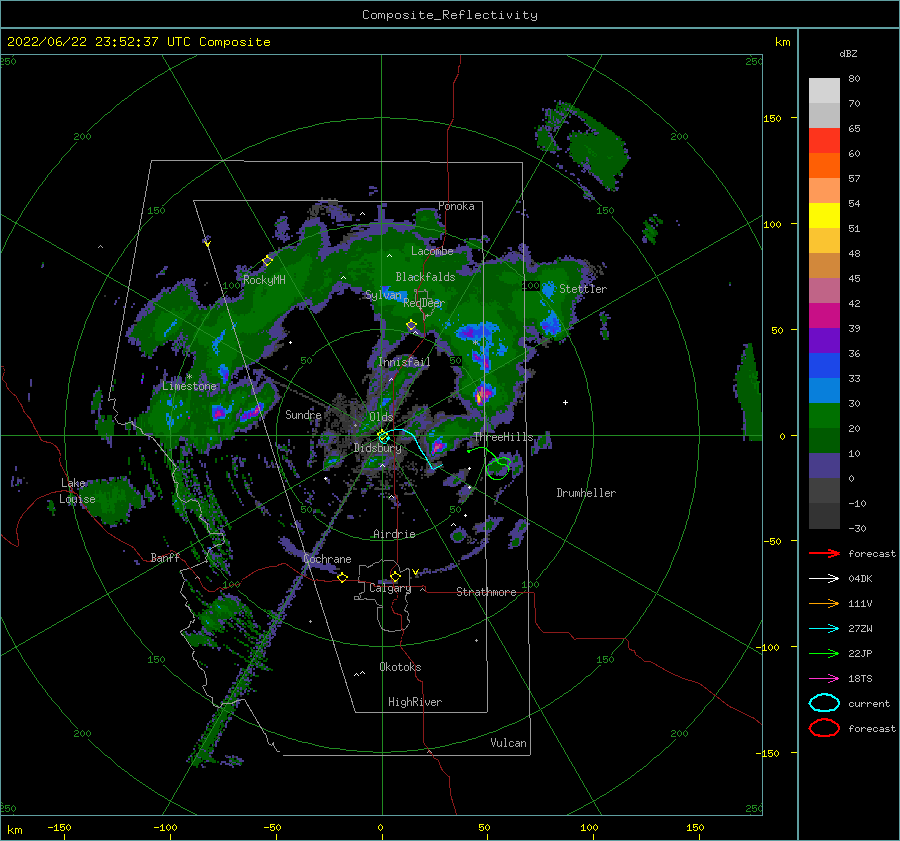Click the Drumheller town label
This screenshot has width=900, height=841.
(586, 493)
